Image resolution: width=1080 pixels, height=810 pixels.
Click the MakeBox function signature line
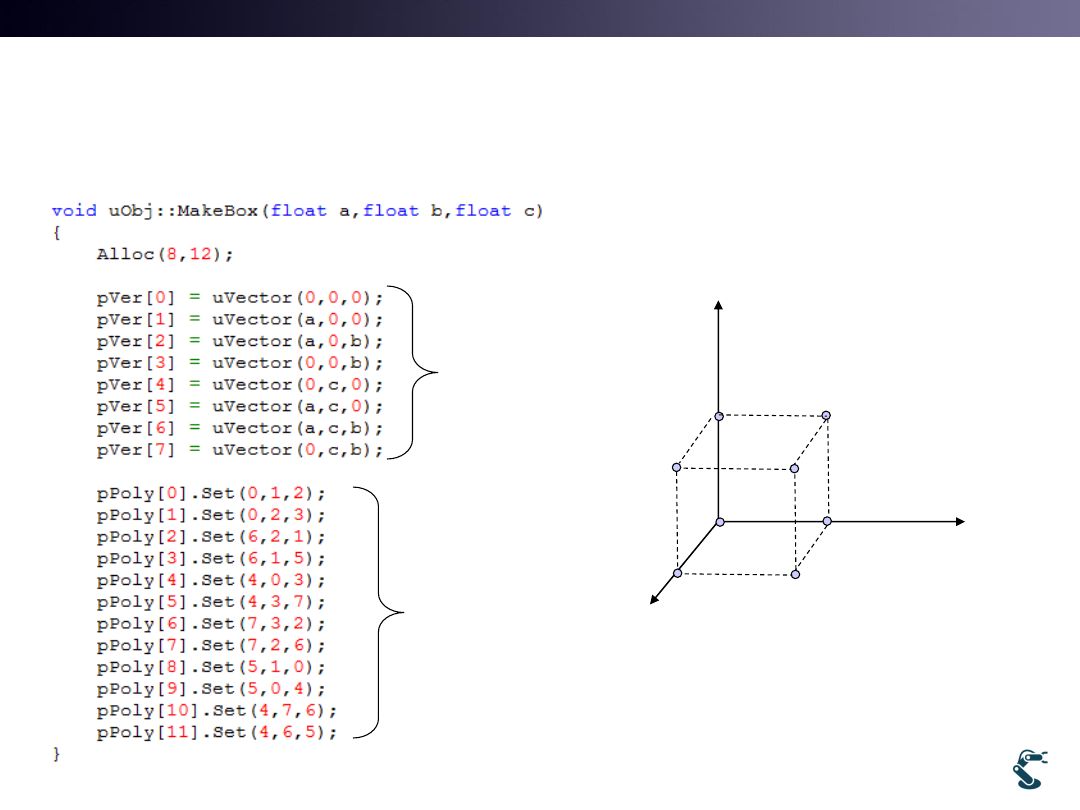coord(297,211)
